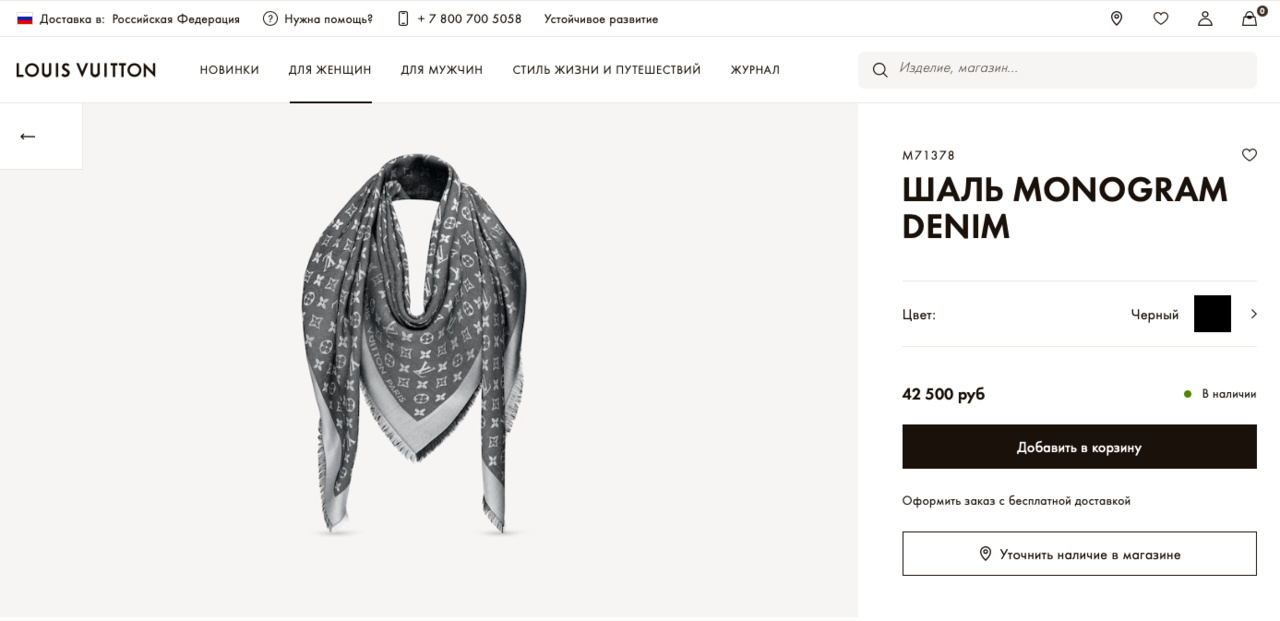Open delivery country selector Российская Федерация
This screenshot has height=621, width=1280.
176,19
